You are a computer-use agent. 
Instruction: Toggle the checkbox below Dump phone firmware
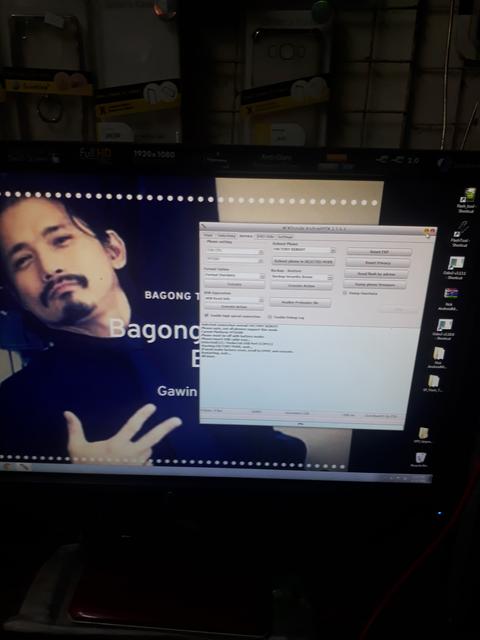345,293
